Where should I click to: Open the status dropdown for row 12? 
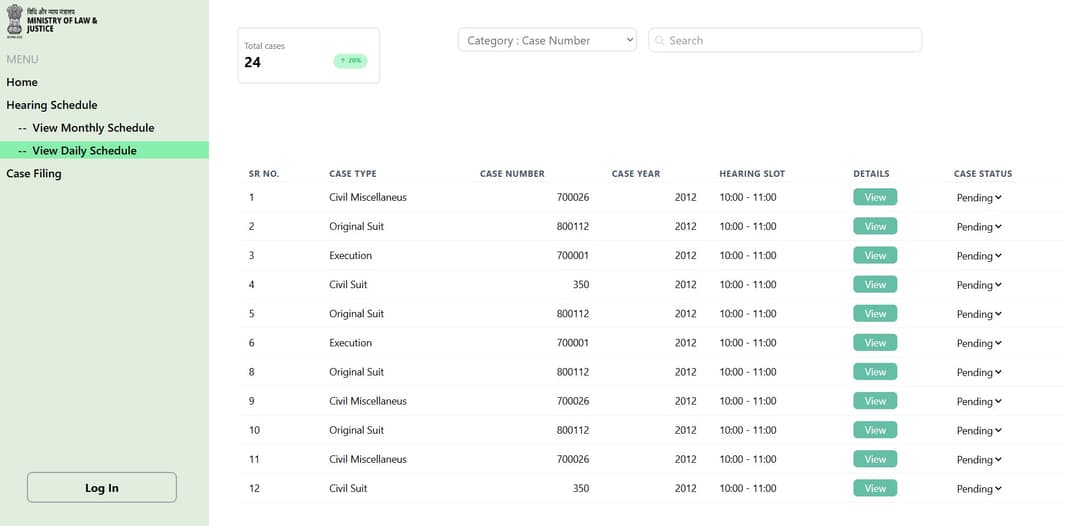coord(979,489)
